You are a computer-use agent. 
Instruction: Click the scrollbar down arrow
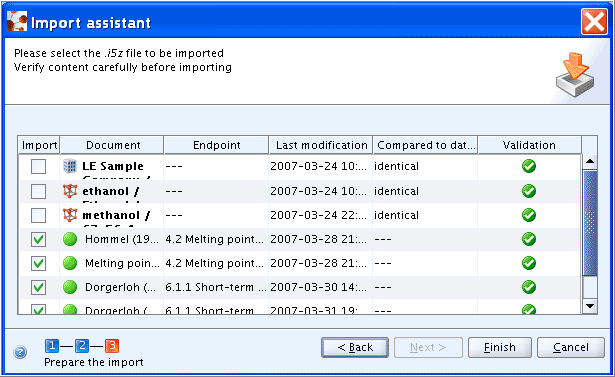(x=590, y=306)
